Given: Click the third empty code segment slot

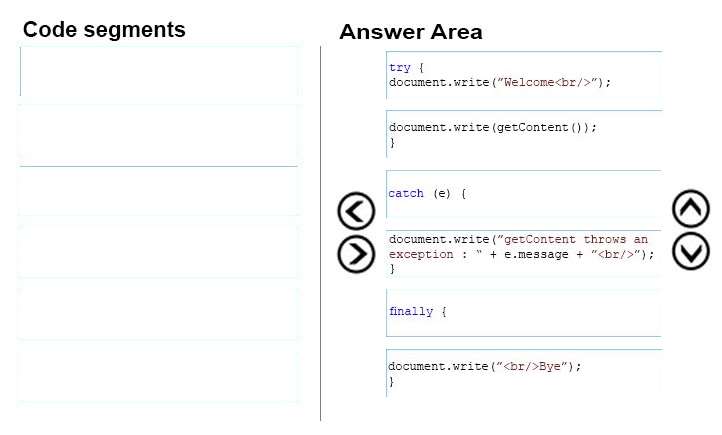Looking at the screenshot, I should pyautogui.click(x=159, y=191).
